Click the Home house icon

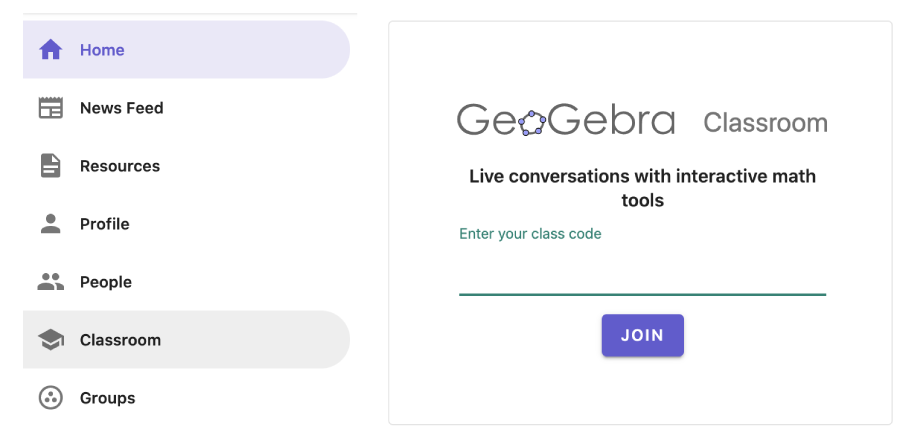[51, 50]
